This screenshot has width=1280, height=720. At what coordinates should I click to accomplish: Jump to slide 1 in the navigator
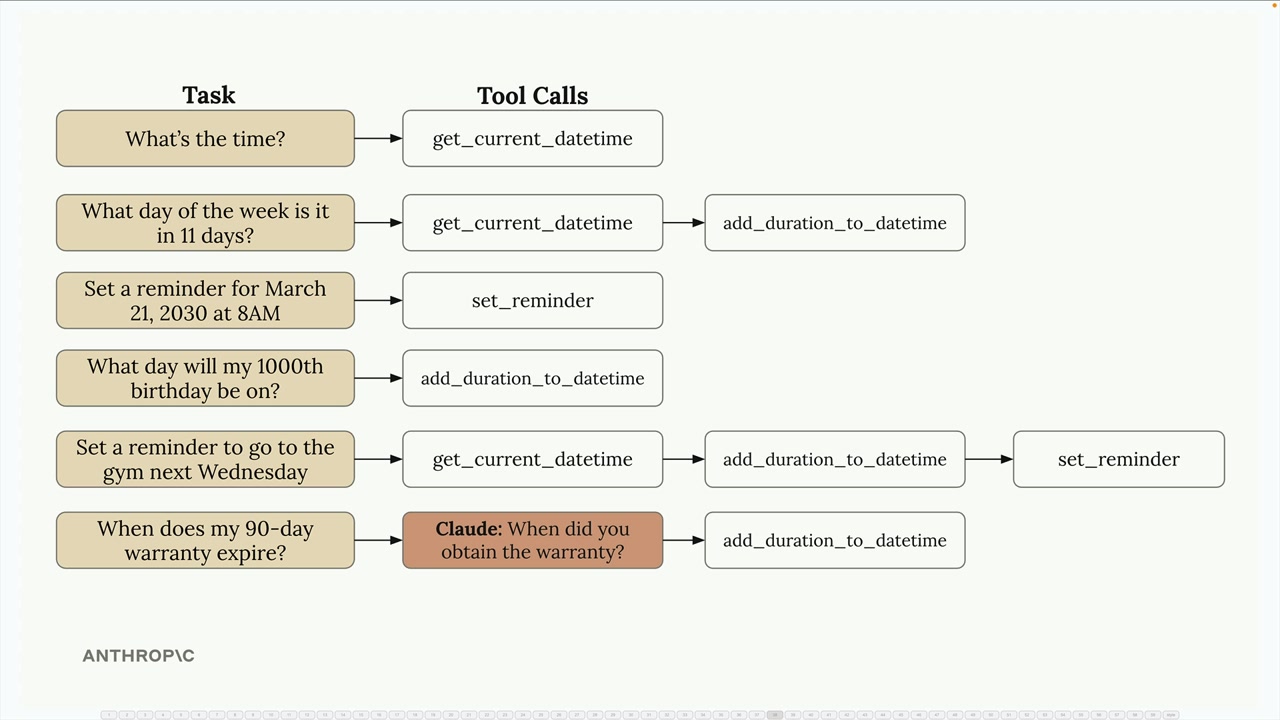109,715
